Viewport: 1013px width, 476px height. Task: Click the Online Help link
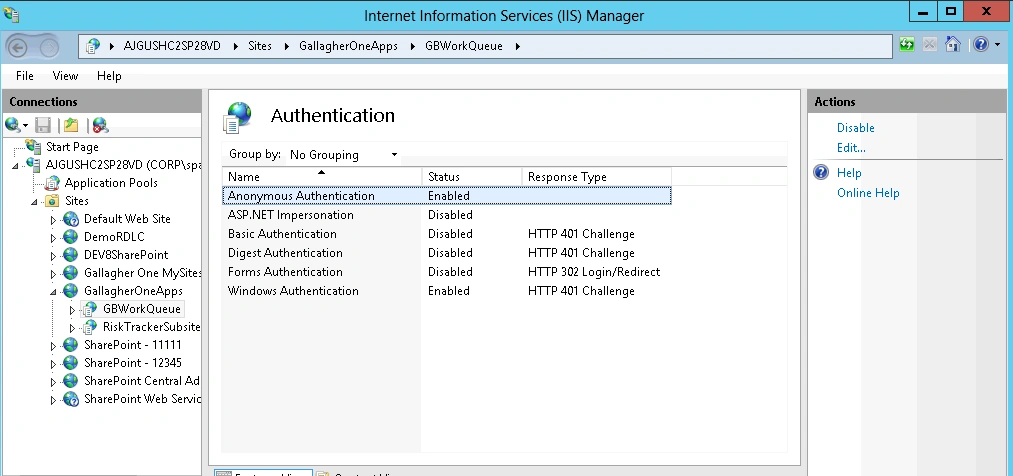point(868,193)
